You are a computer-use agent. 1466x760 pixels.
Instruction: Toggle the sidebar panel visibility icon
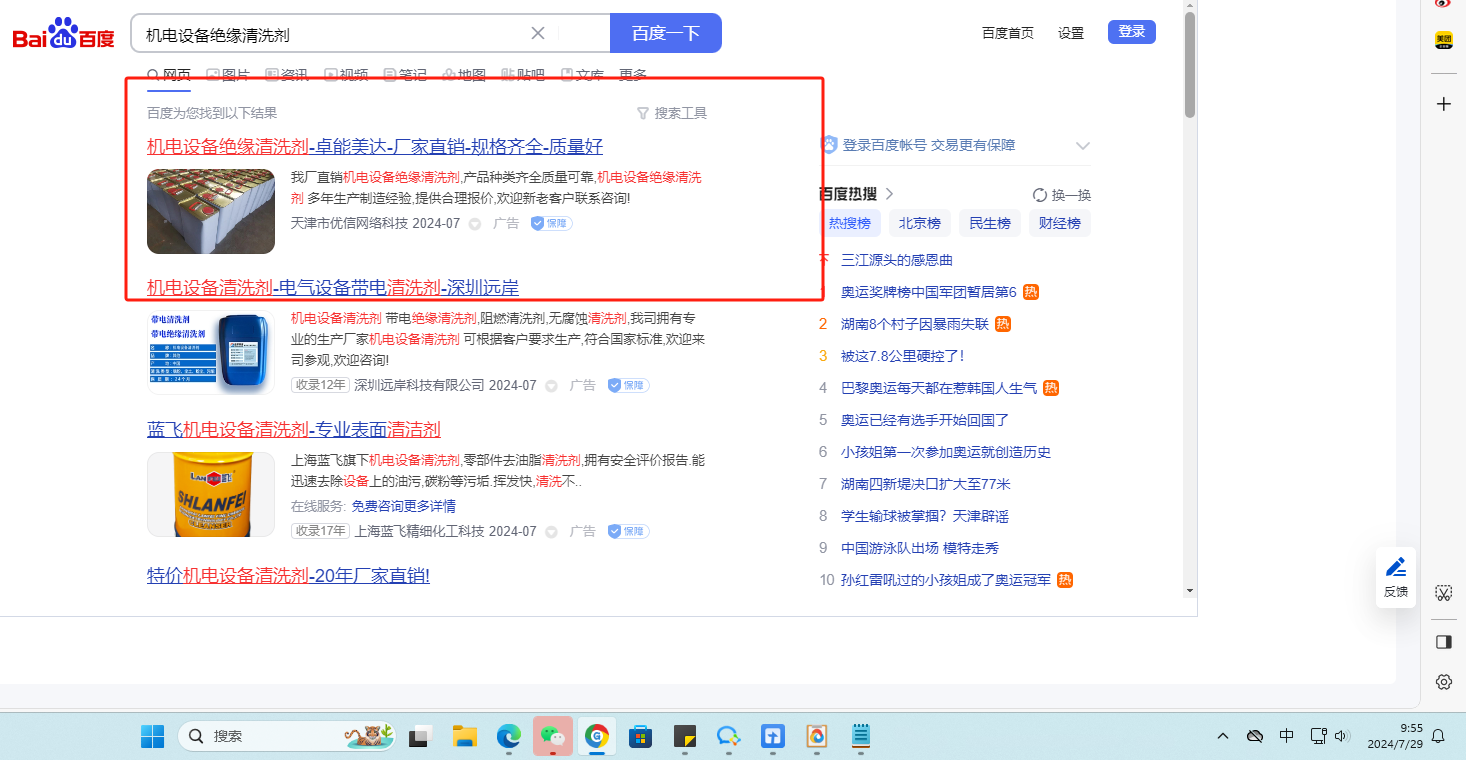click(1443, 642)
